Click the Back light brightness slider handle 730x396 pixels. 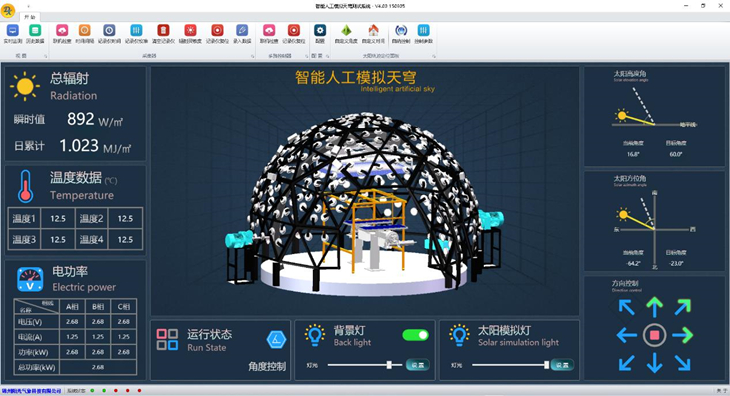[x=389, y=365]
